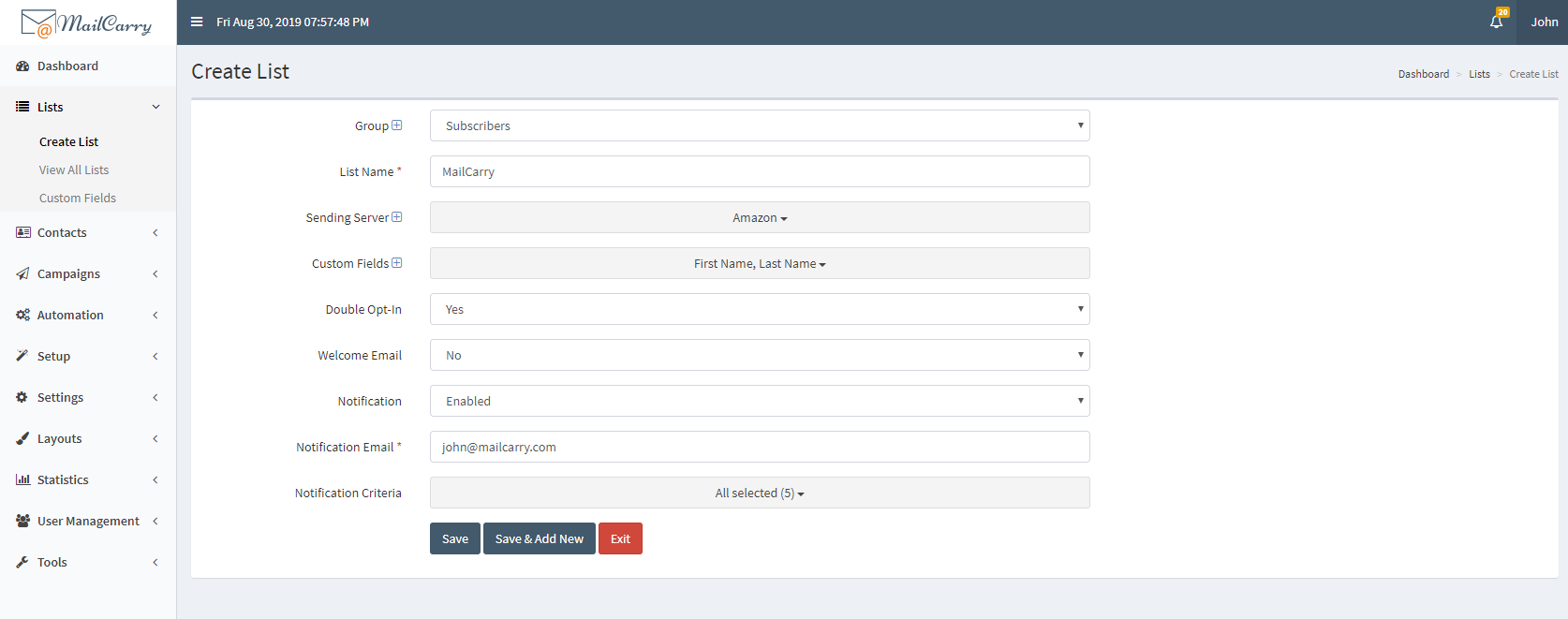This screenshot has width=1568, height=619.
Task: Click the plus icon next to Group
Action: [x=397, y=125]
